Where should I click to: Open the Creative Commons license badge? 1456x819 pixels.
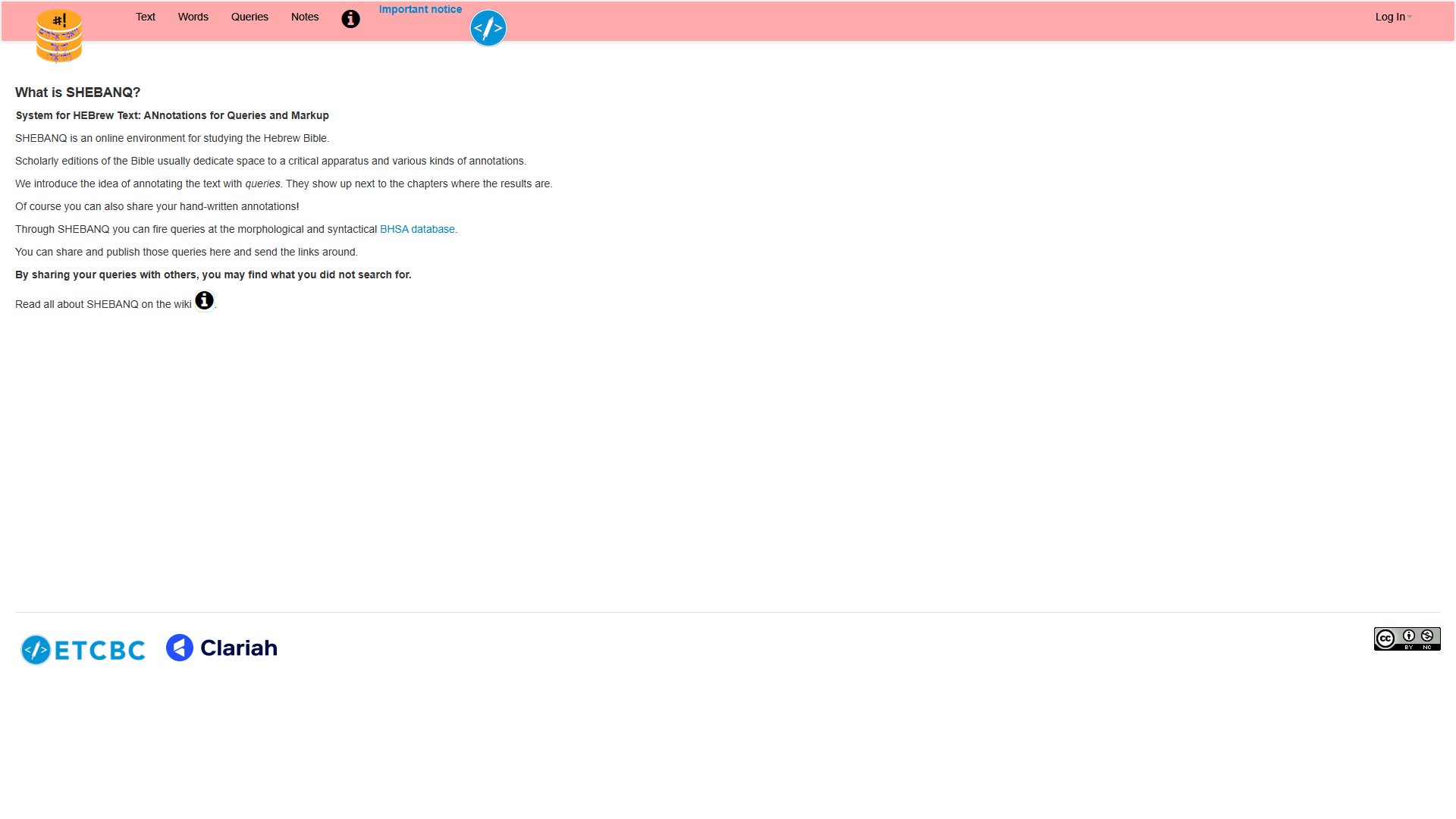point(1407,639)
